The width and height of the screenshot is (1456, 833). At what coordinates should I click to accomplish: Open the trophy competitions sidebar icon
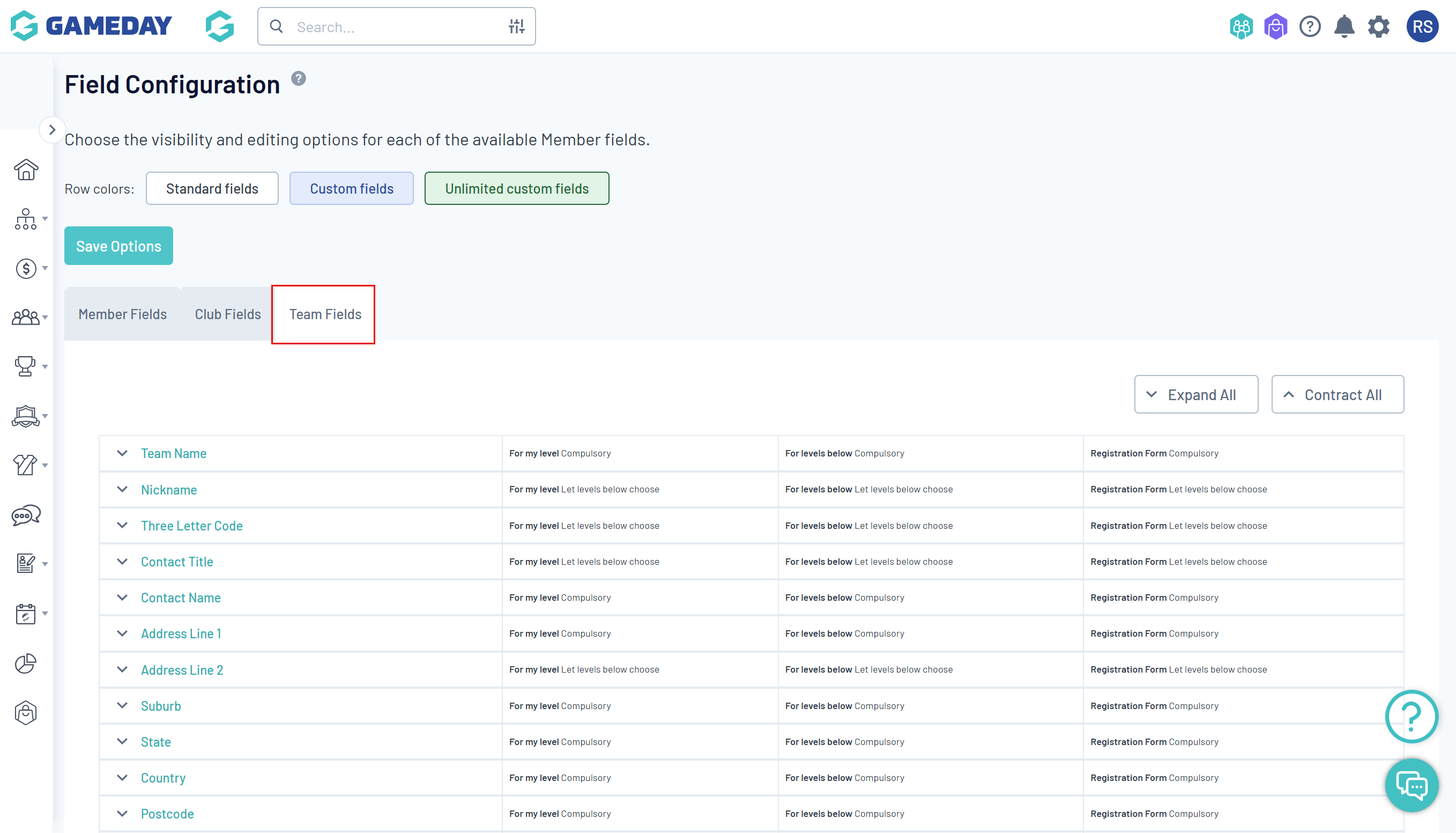pos(26,366)
